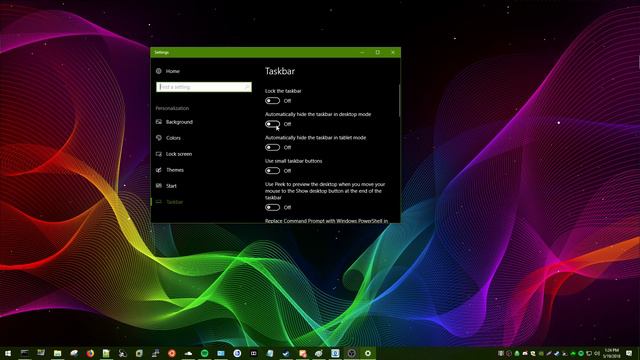The width and height of the screenshot is (640, 360).
Task: Toggle the Peek desktop preview switch
Action: coord(272,207)
